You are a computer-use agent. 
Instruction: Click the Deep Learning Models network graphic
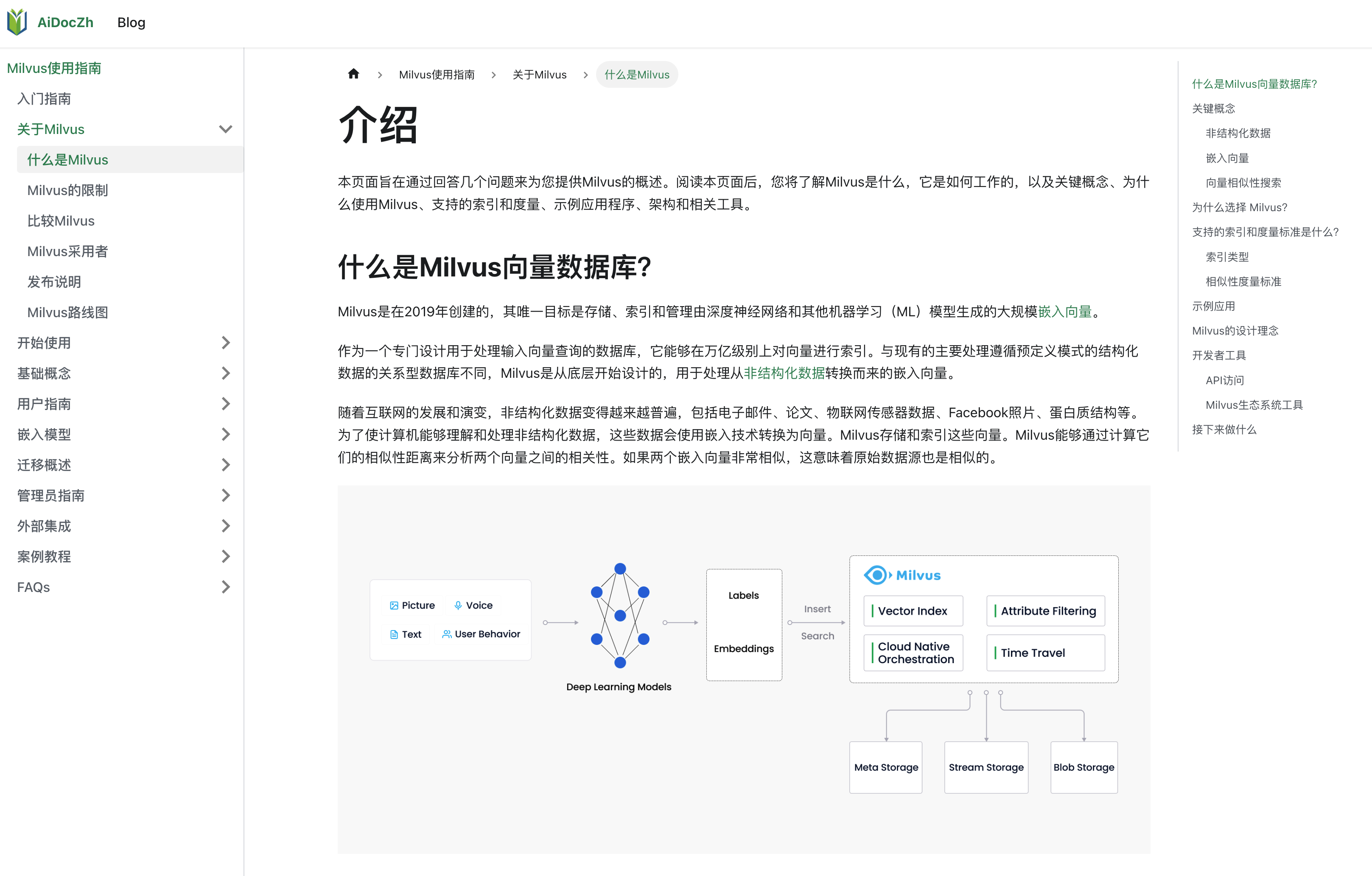click(620, 616)
